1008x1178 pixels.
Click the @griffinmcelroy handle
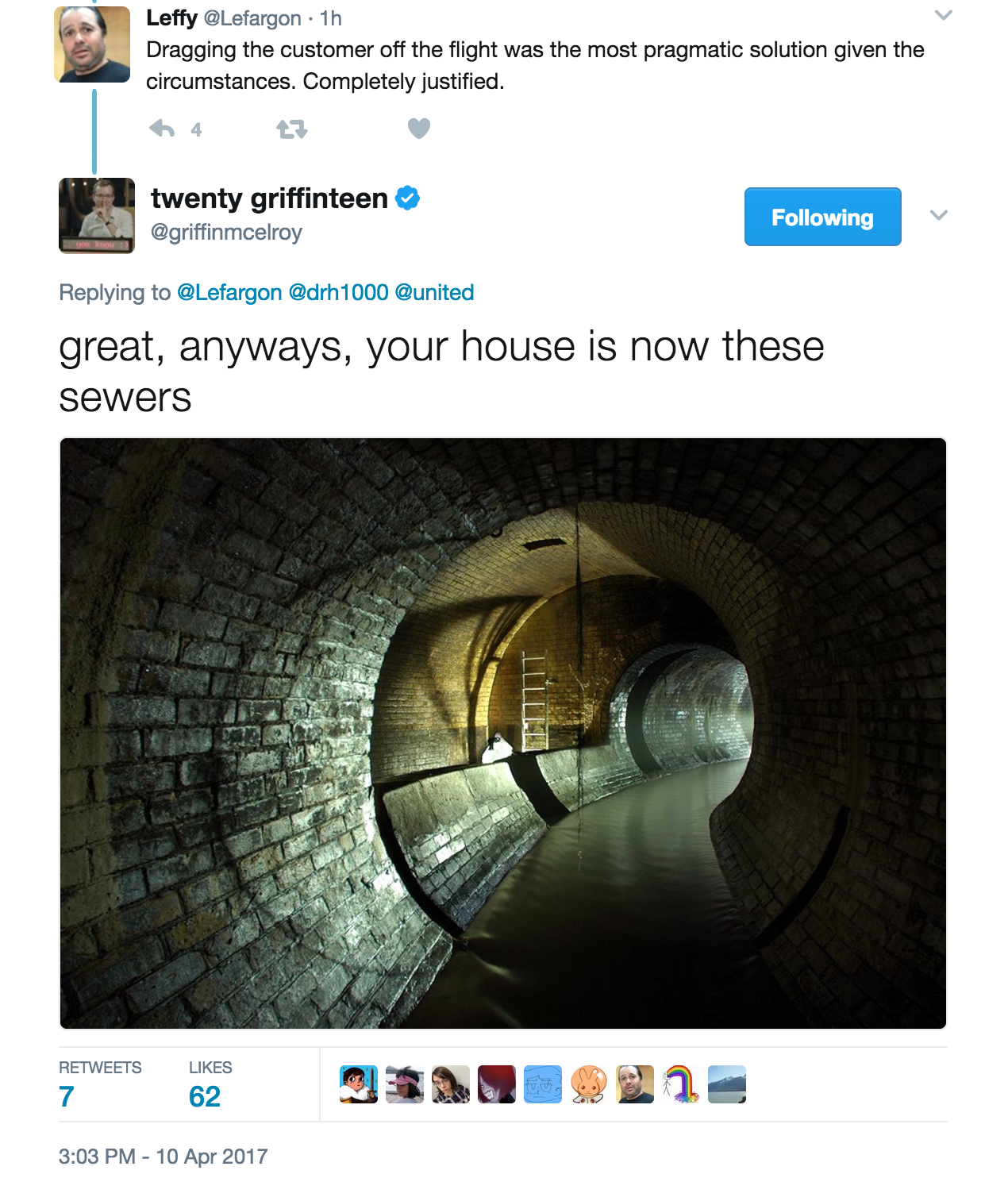click(x=227, y=233)
